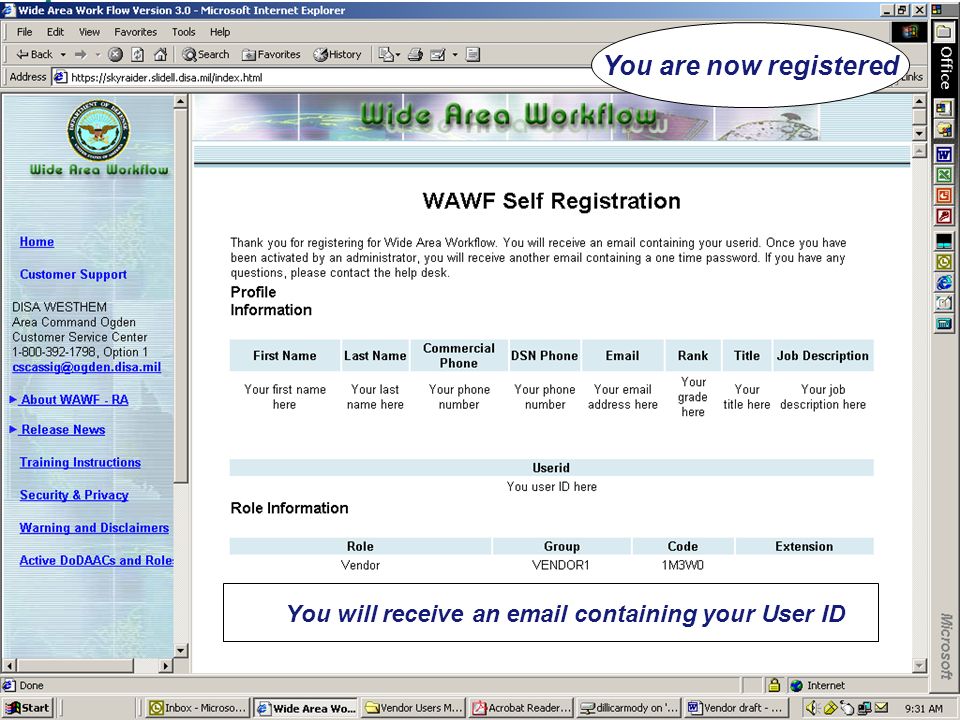The image size is (960, 720).
Task: Click the 1M3W0 code cell
Action: point(682,565)
